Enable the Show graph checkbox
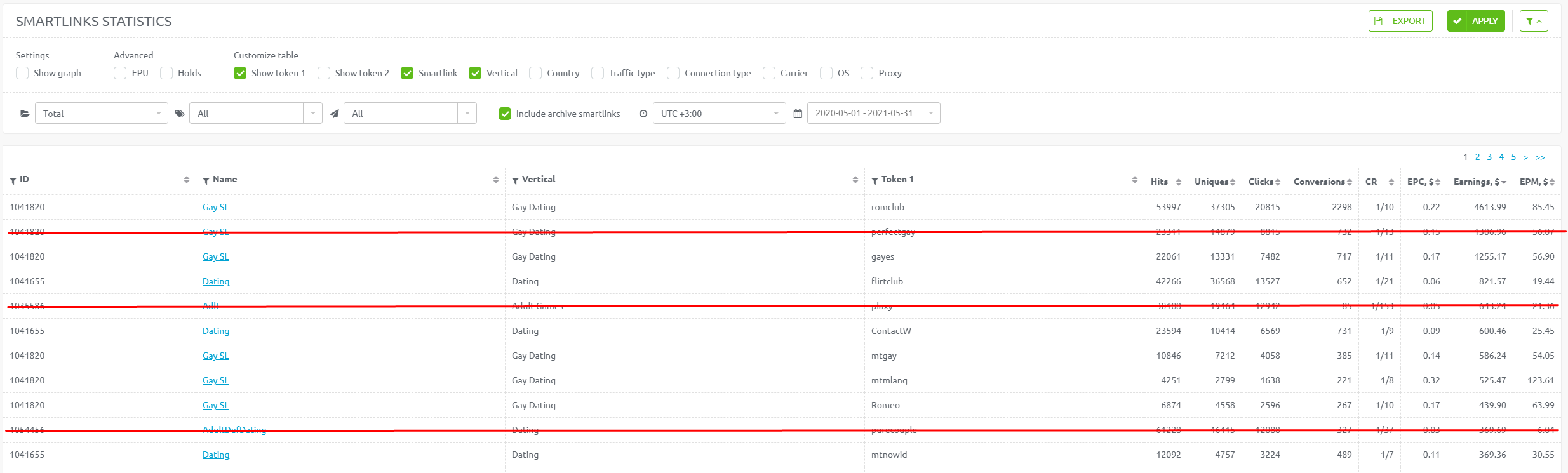Viewport: 1568px width, 473px height. coord(22,73)
